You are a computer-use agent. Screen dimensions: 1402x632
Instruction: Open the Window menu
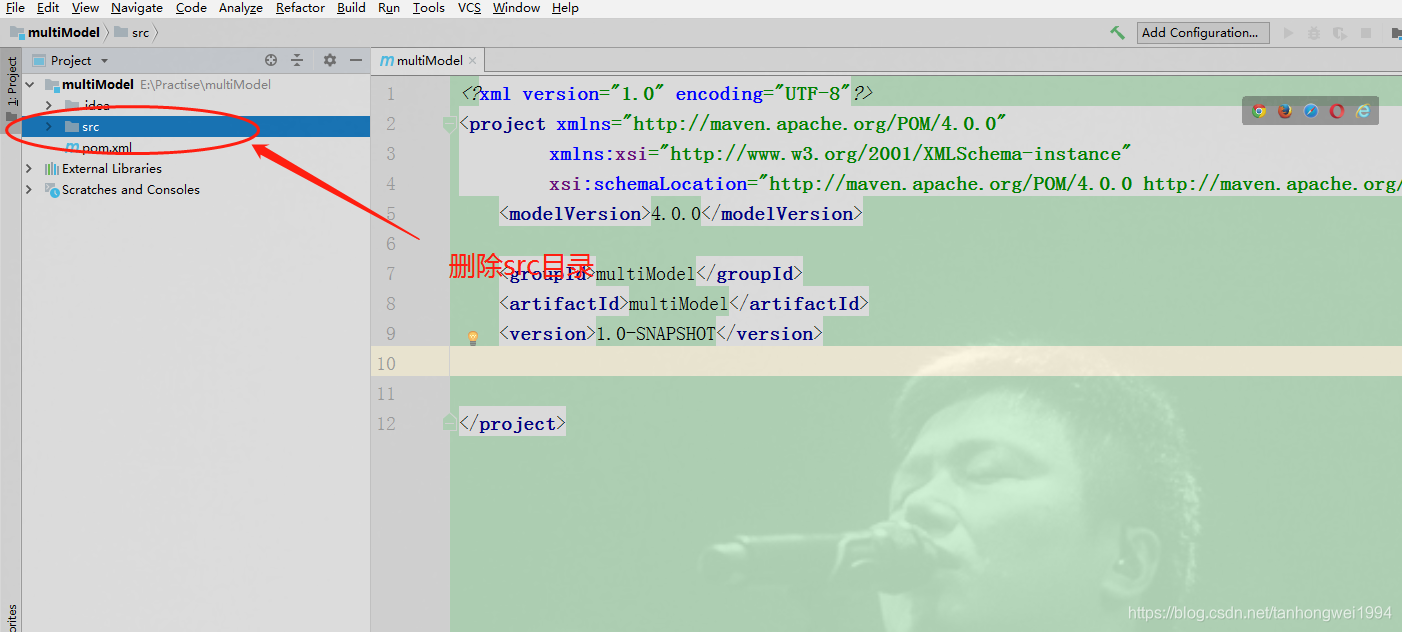[517, 8]
